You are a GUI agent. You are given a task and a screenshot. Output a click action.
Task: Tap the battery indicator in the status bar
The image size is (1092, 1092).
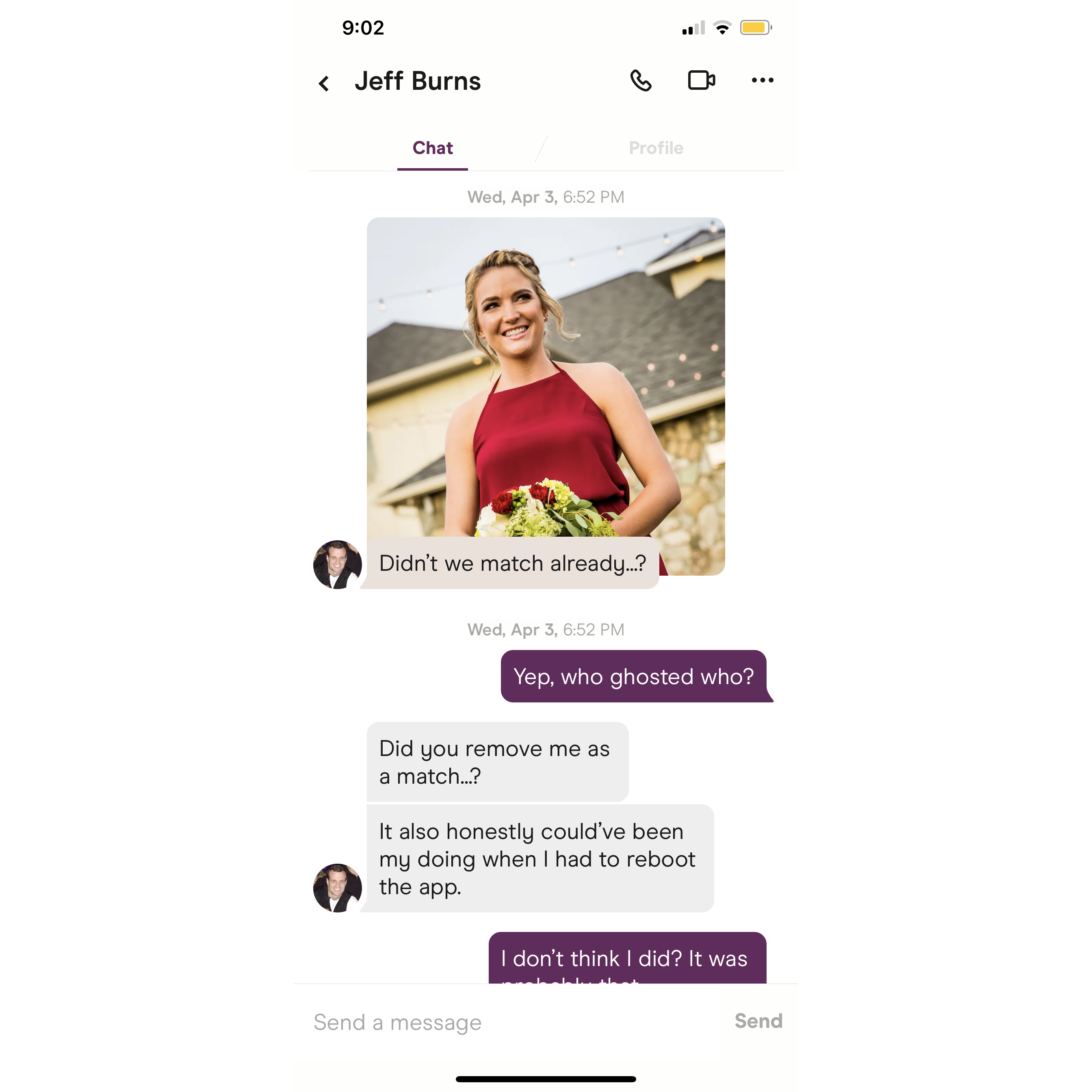756,28
